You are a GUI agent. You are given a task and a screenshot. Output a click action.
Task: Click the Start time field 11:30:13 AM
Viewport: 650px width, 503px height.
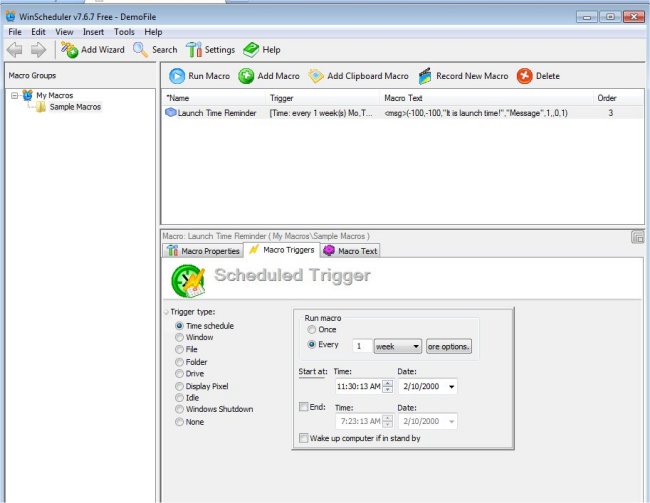point(359,386)
